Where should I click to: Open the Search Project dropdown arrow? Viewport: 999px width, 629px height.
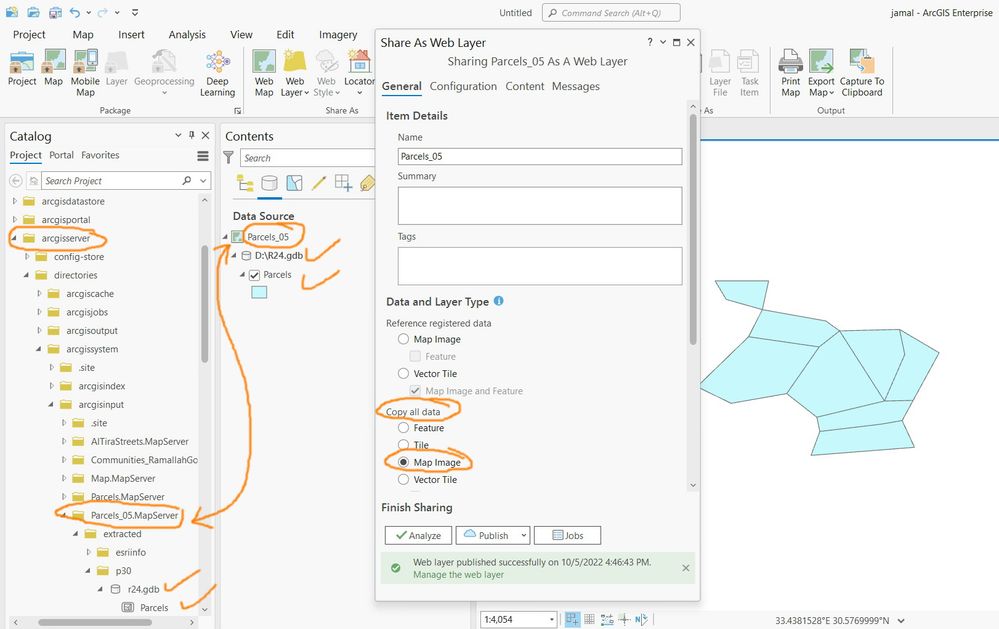click(x=203, y=181)
